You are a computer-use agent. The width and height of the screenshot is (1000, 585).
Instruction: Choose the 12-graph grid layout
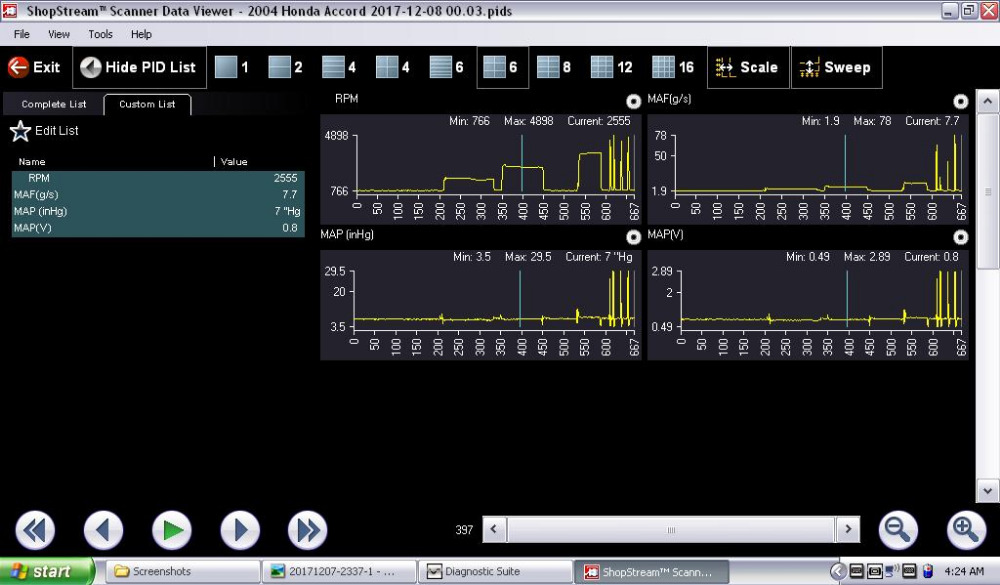[601, 67]
